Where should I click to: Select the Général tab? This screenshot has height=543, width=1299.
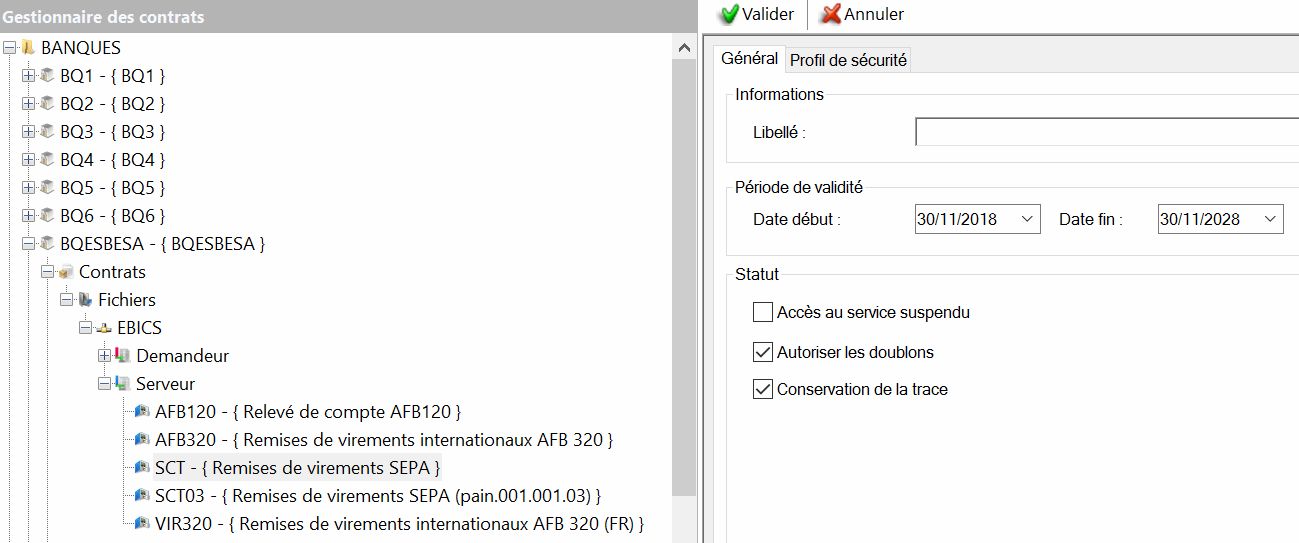[x=749, y=59]
